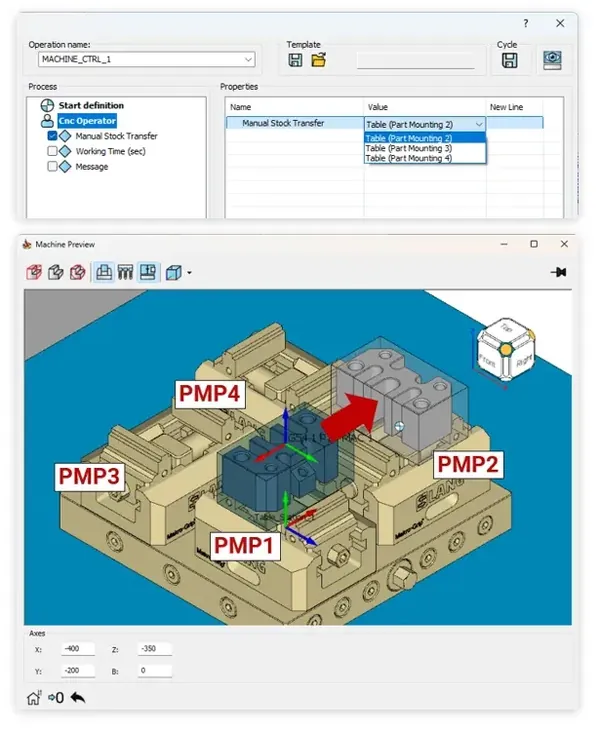The height and width of the screenshot is (731, 600).
Task: Click the Z axis value field
Action: 155,648
